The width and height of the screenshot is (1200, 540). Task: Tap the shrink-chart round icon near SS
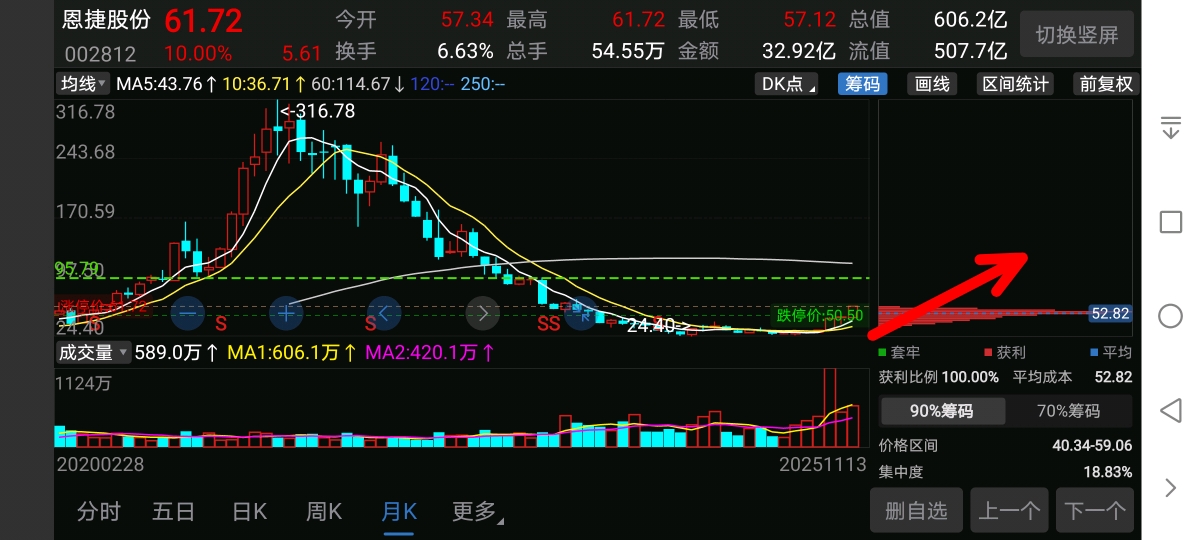[581, 313]
